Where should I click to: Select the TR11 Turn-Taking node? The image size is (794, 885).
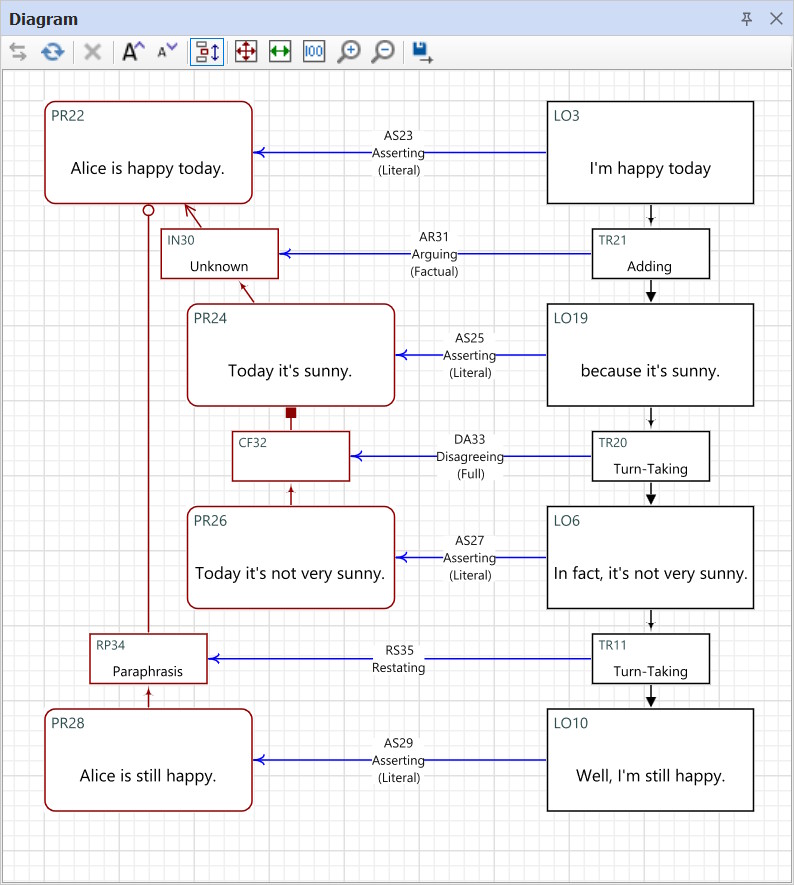[651, 659]
